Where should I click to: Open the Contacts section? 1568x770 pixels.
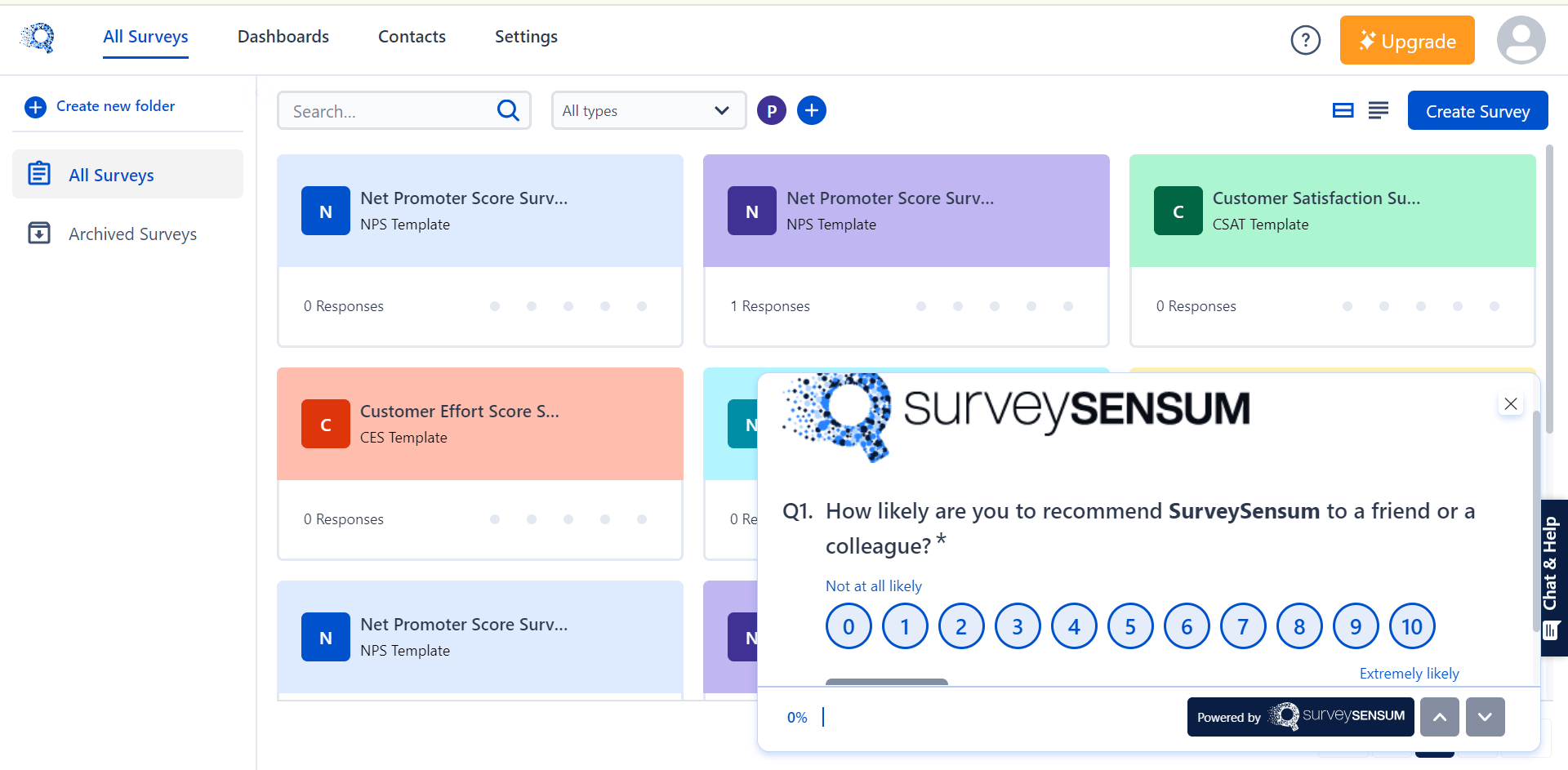tap(412, 36)
